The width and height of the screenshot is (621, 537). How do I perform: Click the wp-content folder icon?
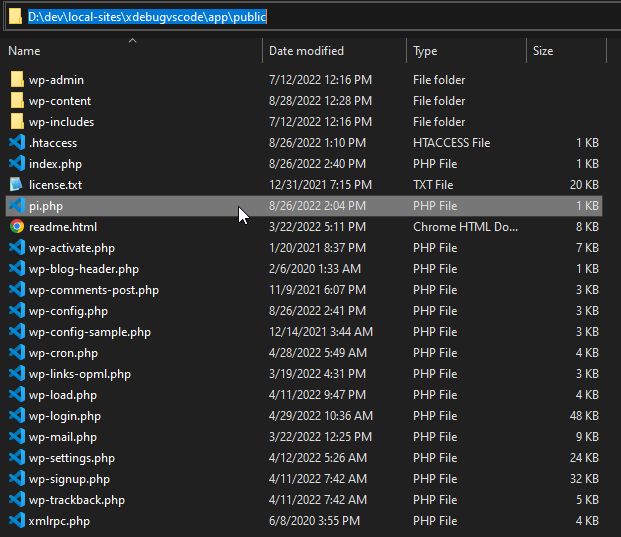[x=17, y=100]
